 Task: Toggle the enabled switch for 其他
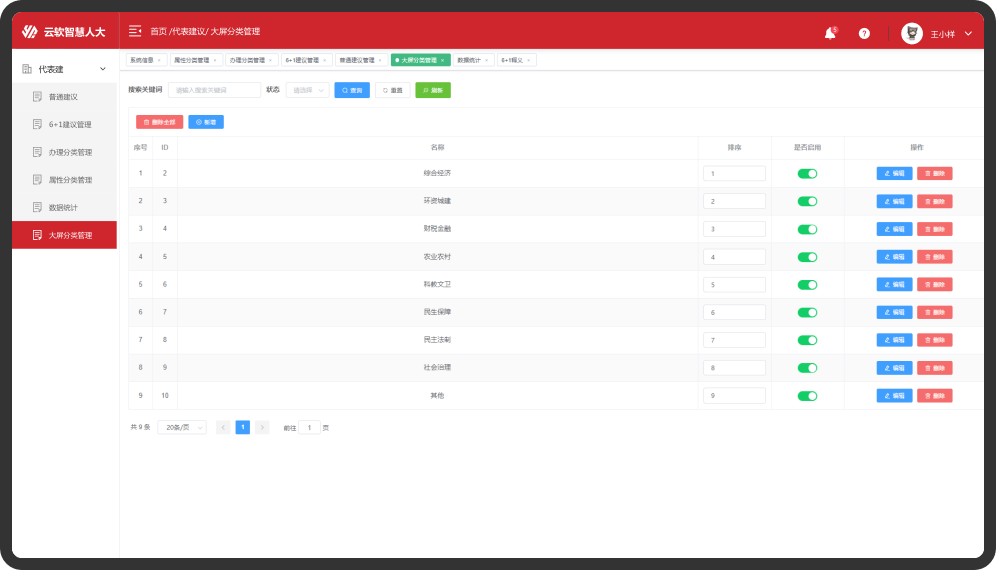[807, 396]
